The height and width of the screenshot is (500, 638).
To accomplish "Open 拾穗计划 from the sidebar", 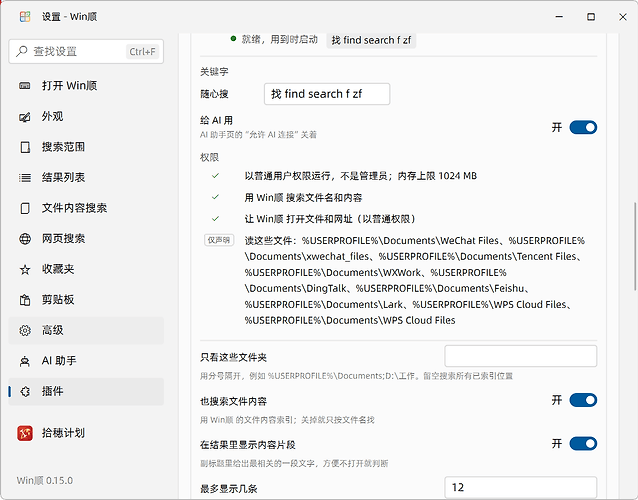I will point(86,433).
